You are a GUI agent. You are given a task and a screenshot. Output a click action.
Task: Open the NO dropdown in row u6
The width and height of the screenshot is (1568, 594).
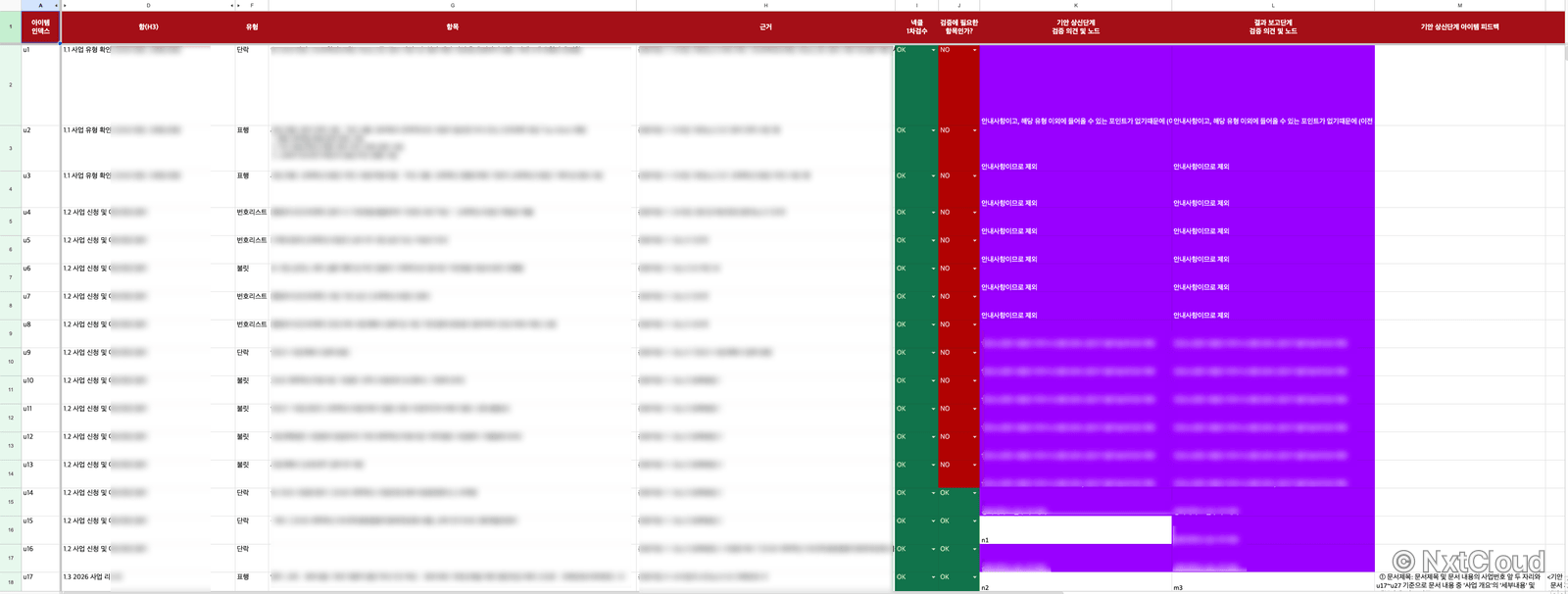click(974, 269)
